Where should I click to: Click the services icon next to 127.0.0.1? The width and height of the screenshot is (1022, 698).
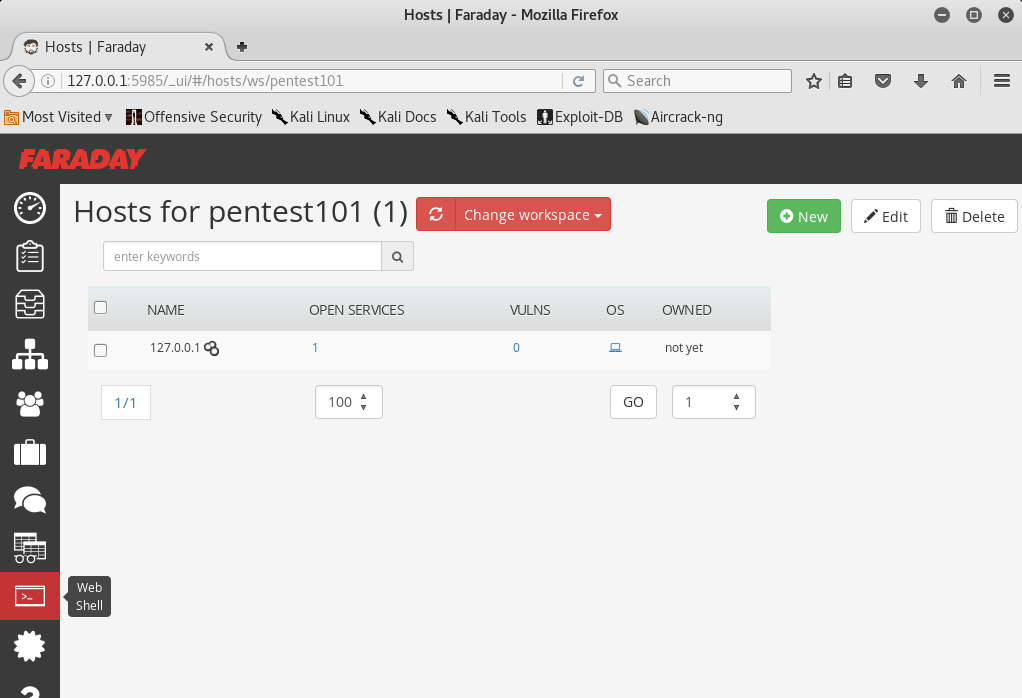pos(212,349)
